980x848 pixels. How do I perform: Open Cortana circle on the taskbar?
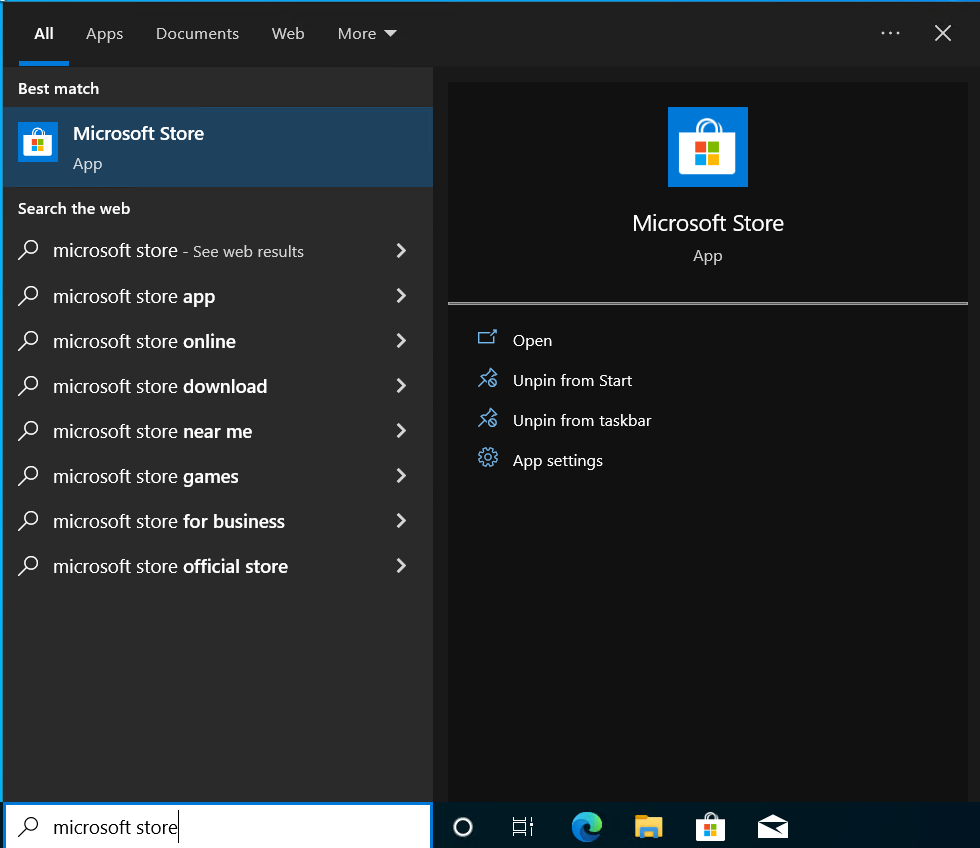(462, 827)
